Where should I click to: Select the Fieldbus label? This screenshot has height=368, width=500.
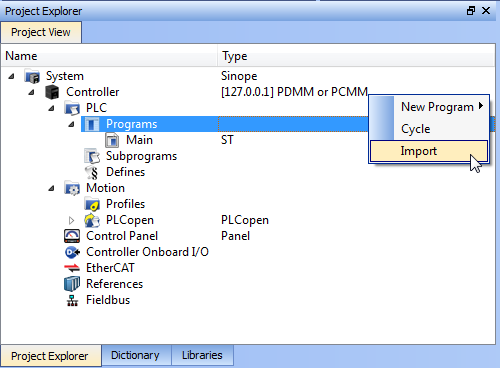[108, 300]
